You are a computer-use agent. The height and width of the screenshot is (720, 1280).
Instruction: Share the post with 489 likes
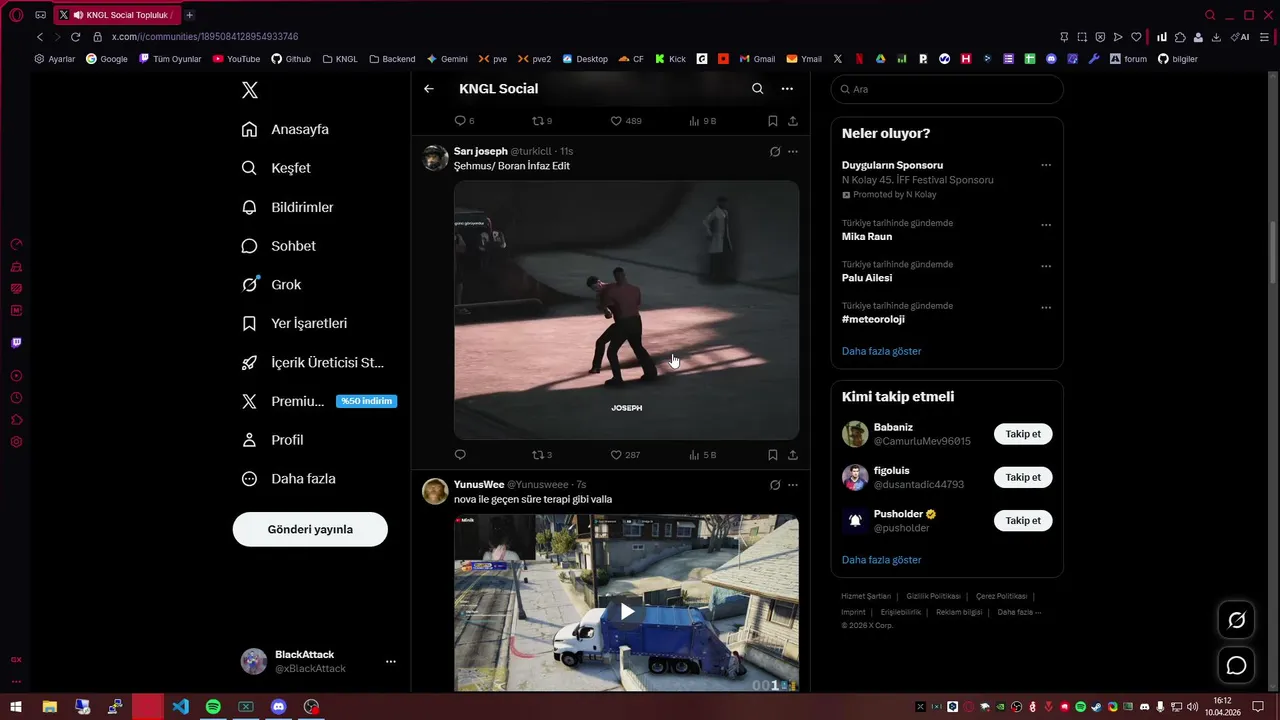pyautogui.click(x=793, y=121)
